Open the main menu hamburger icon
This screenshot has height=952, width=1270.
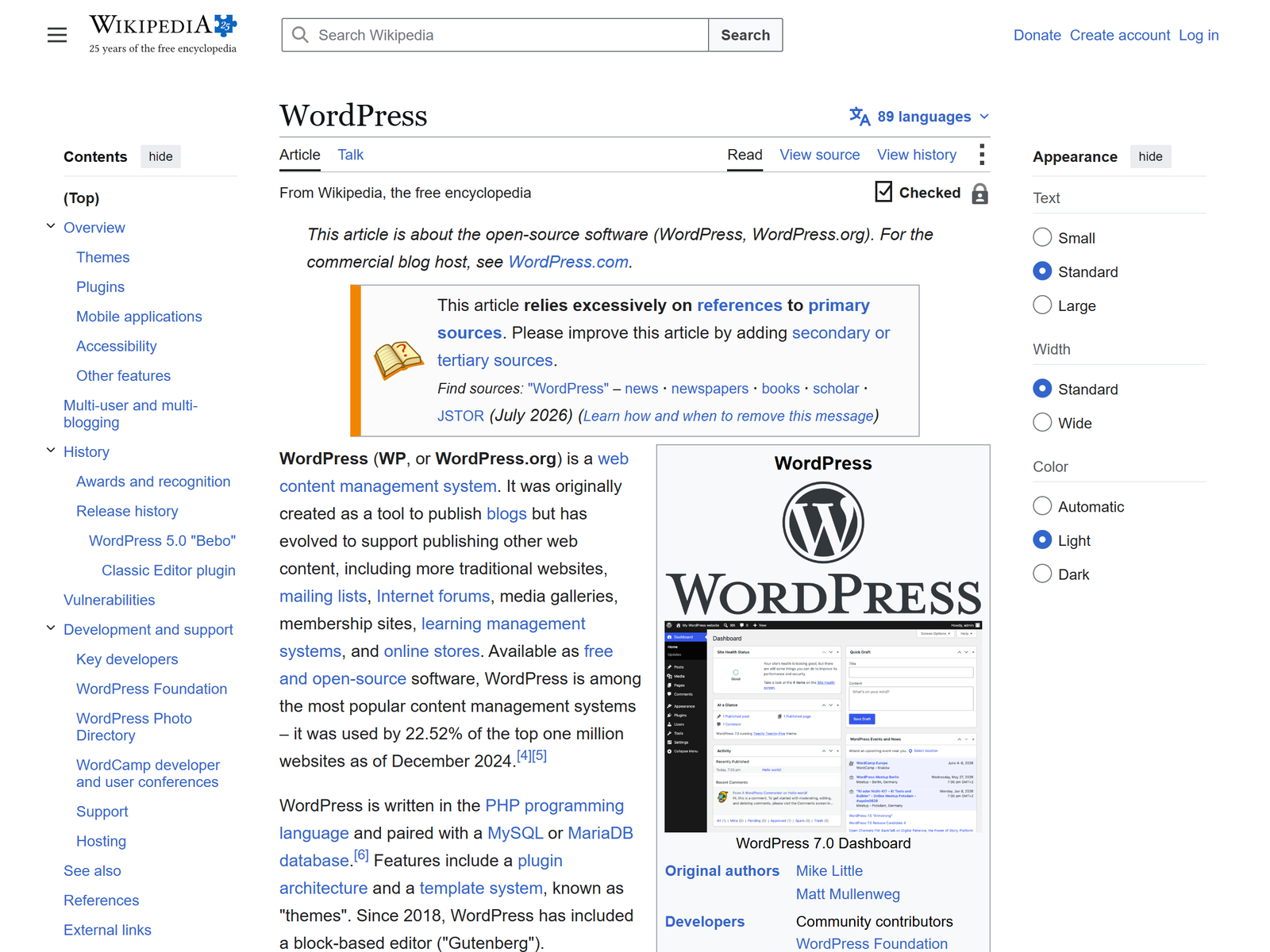(x=57, y=35)
